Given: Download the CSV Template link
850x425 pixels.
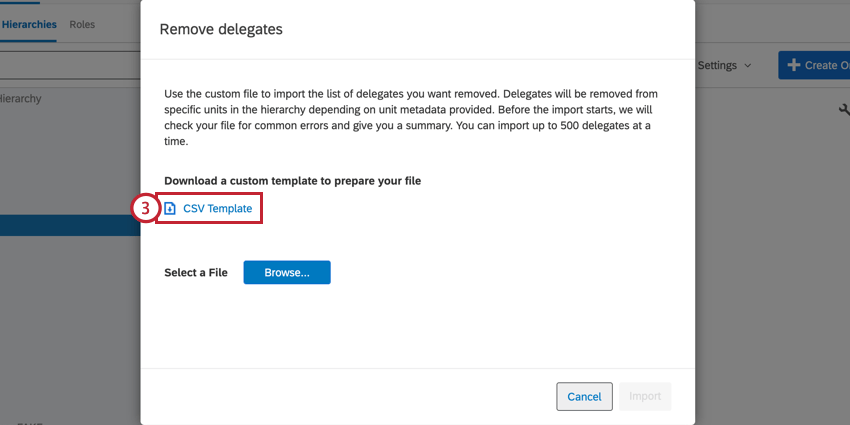Looking at the screenshot, I should (x=217, y=208).
